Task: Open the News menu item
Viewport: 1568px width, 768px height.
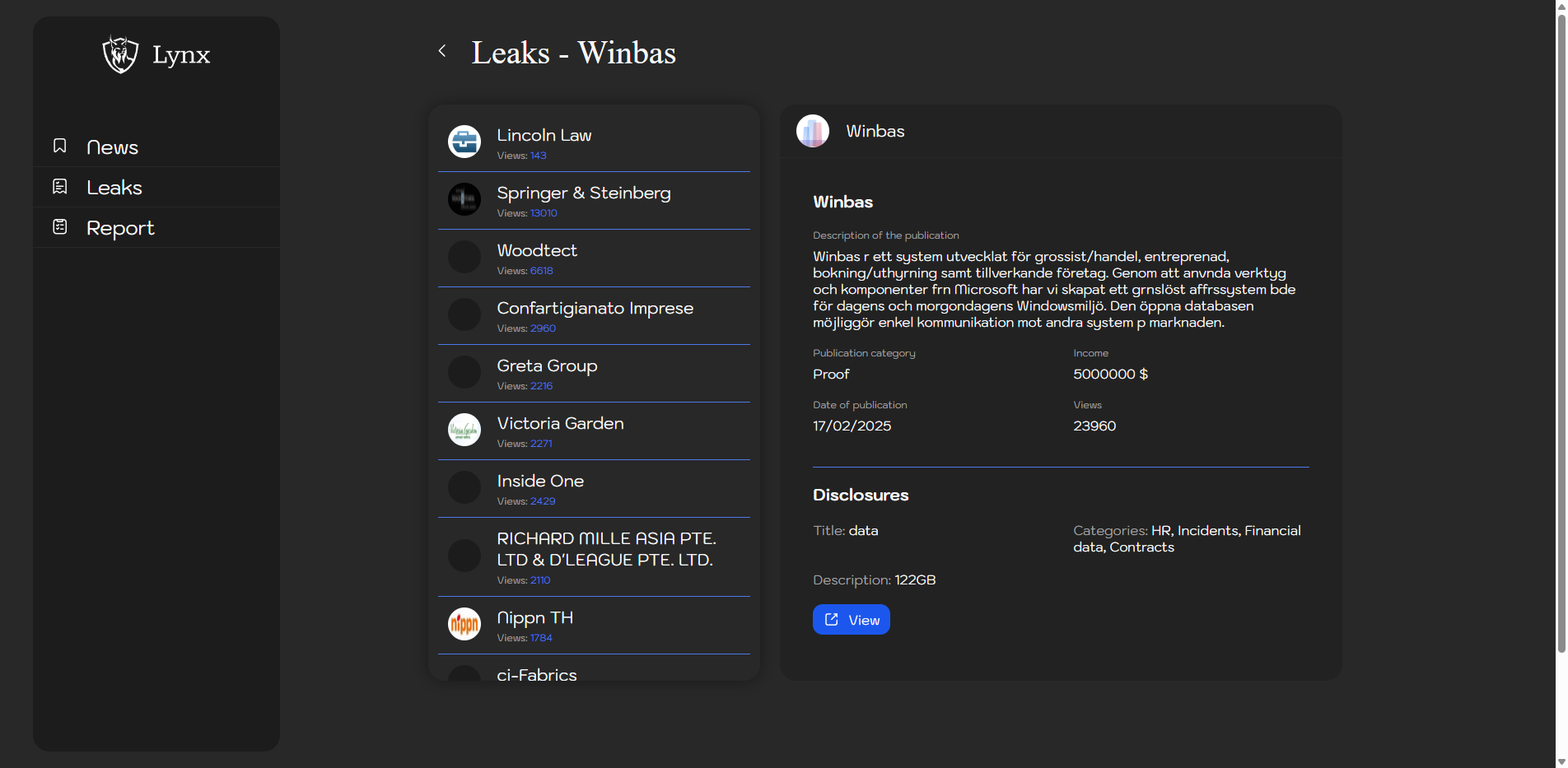Action: pos(113,147)
